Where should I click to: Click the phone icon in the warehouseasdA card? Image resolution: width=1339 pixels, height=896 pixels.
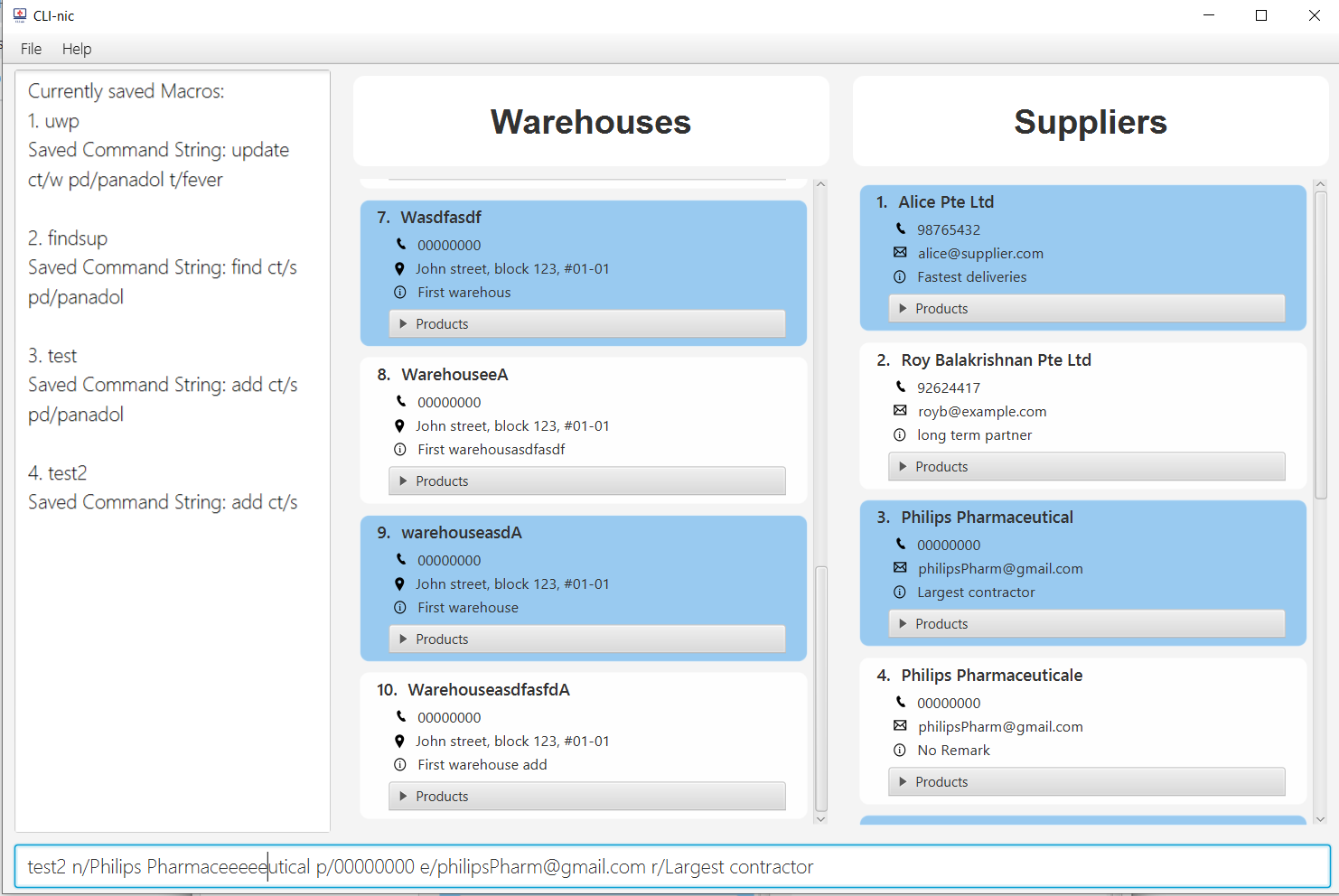coord(401,559)
